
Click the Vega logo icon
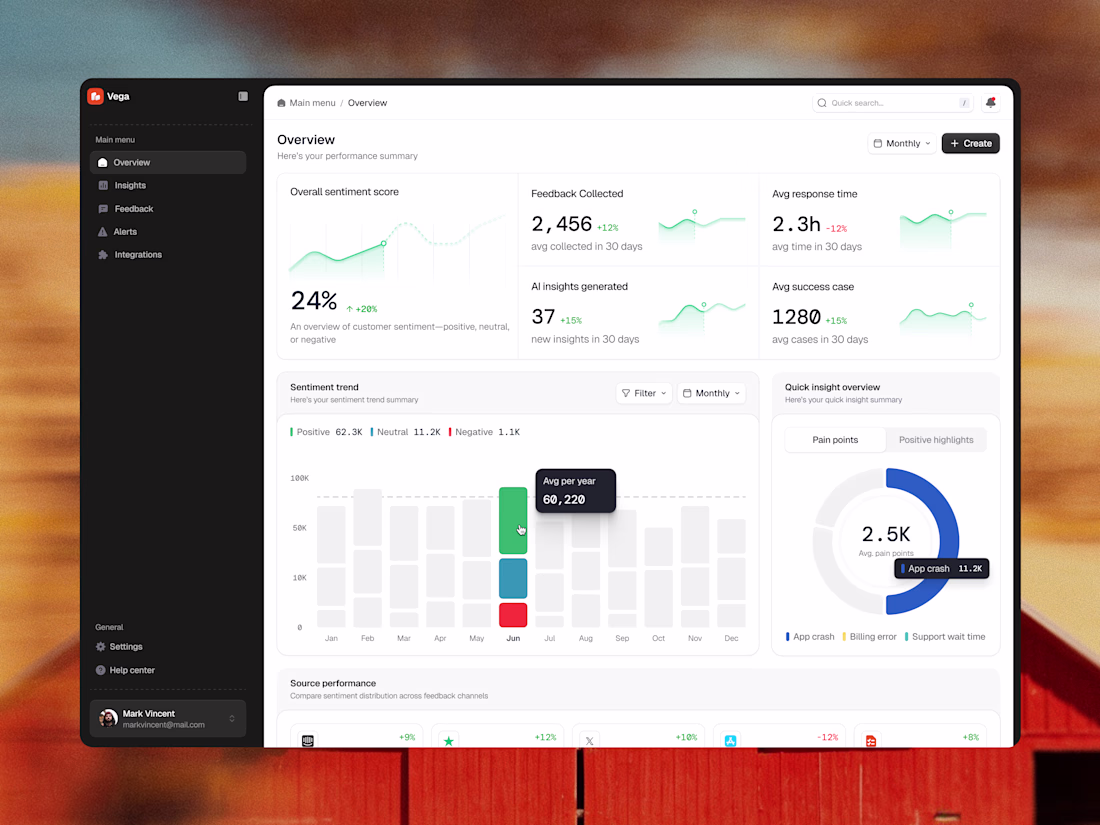pyautogui.click(x=95, y=96)
